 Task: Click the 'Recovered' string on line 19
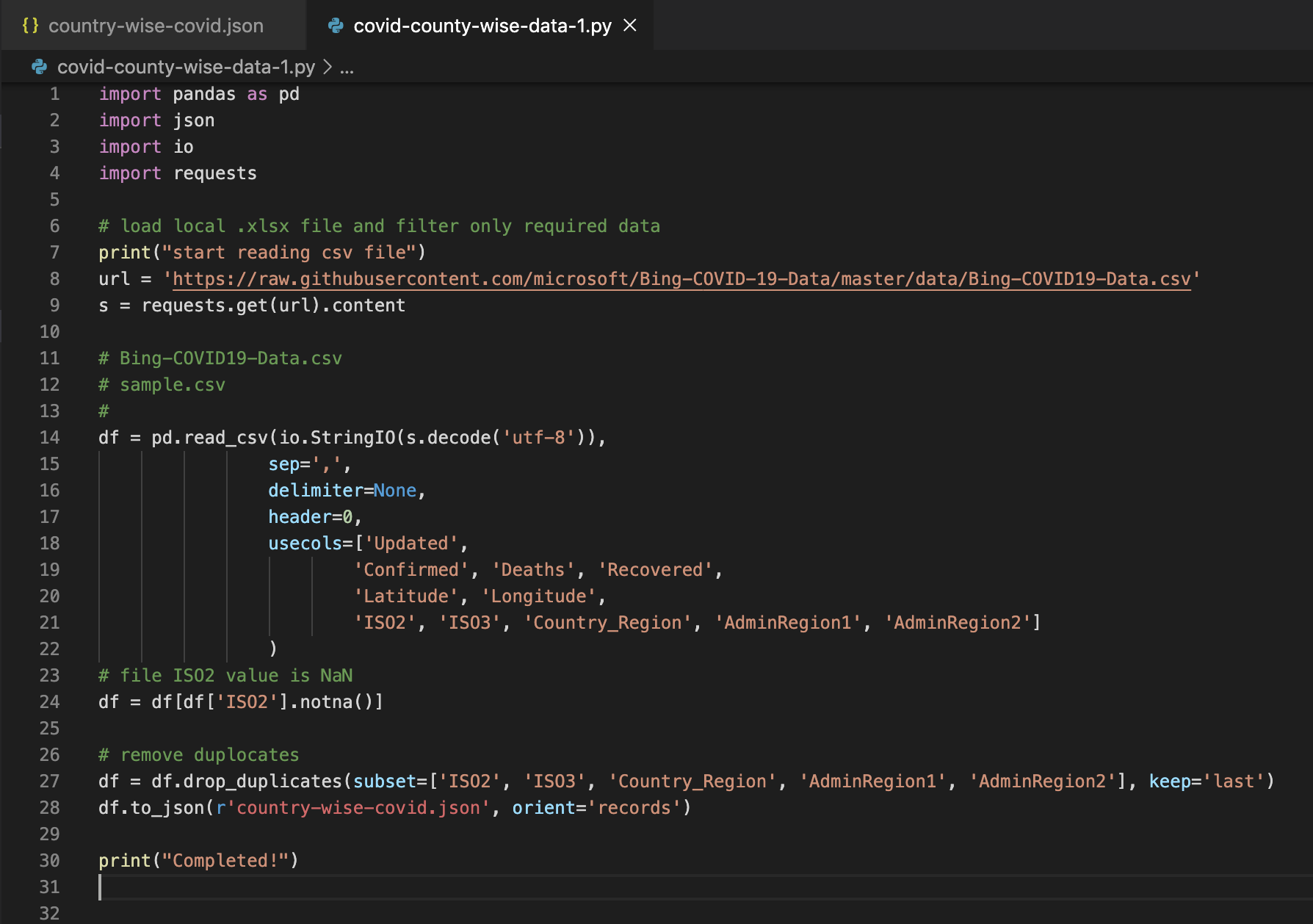coord(654,570)
